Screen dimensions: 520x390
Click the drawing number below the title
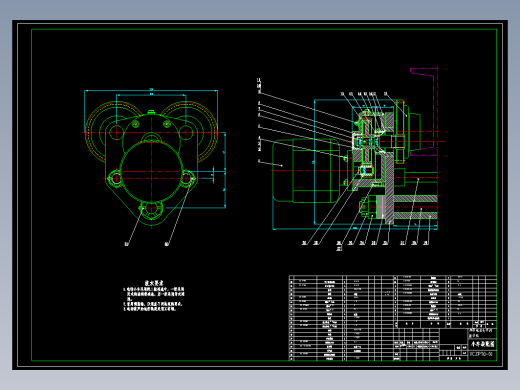pyautogui.click(x=481, y=354)
